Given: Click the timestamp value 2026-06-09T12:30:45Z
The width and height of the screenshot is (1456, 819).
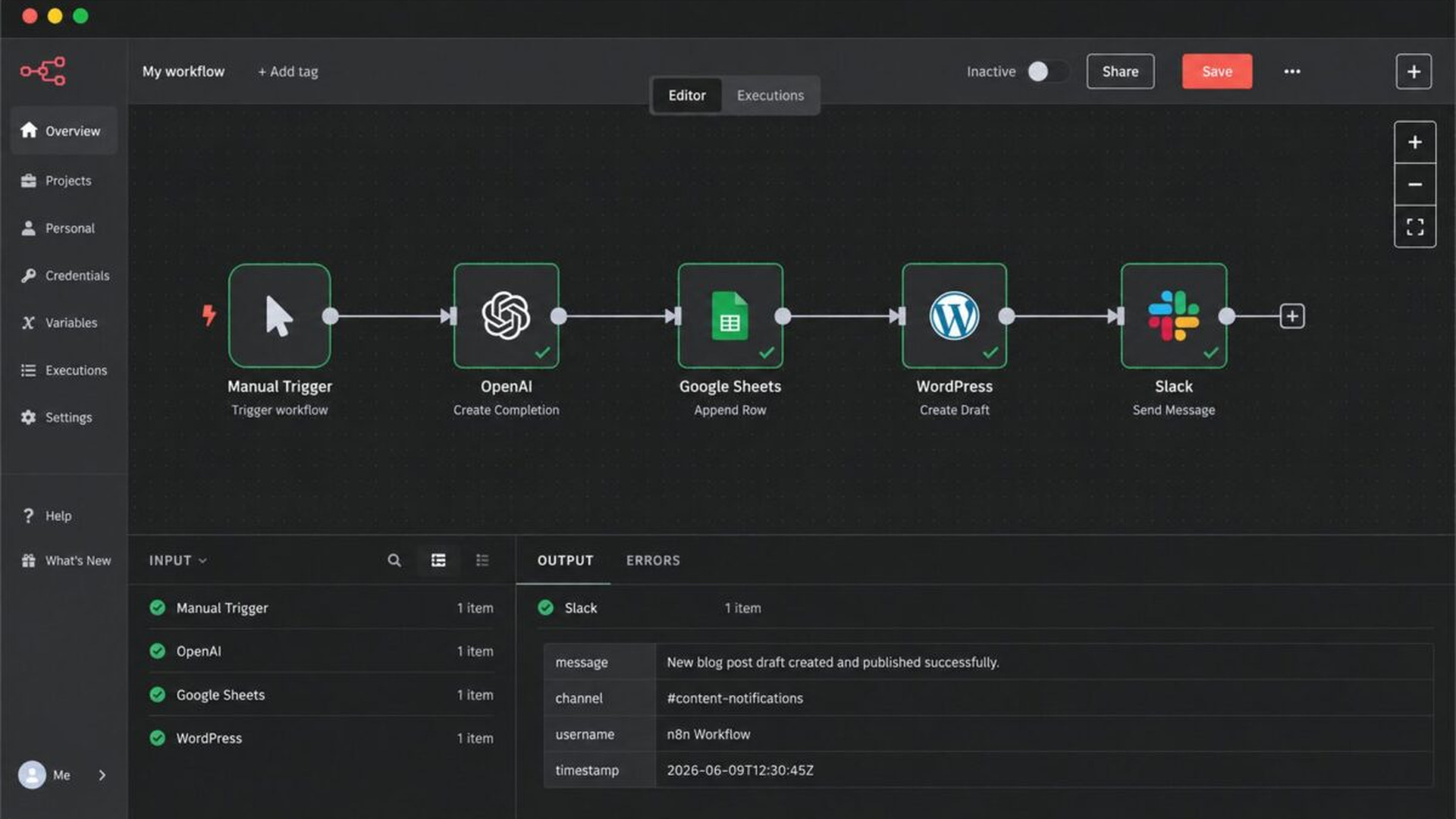Looking at the screenshot, I should point(740,770).
